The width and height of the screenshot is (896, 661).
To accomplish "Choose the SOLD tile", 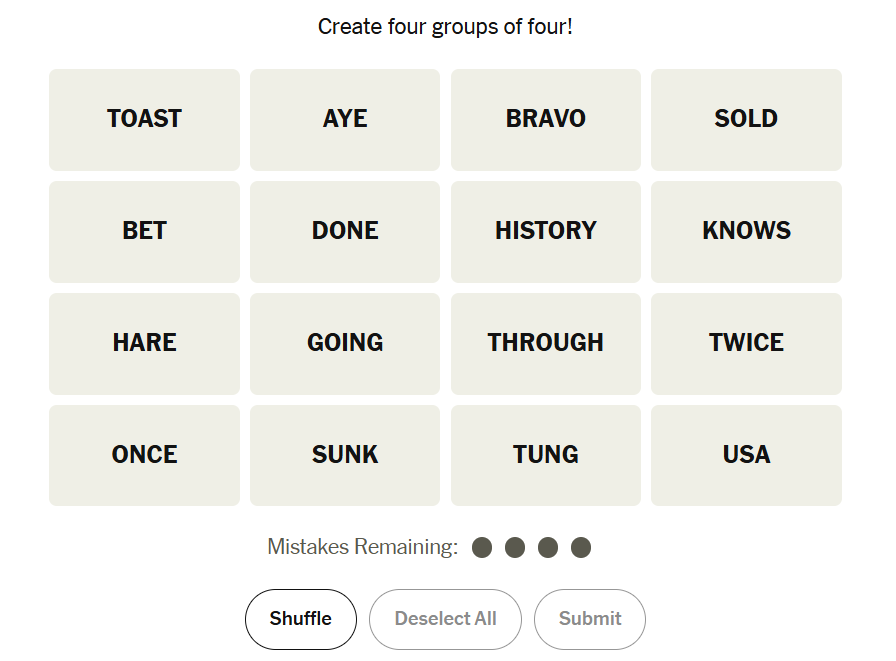I will (x=746, y=120).
